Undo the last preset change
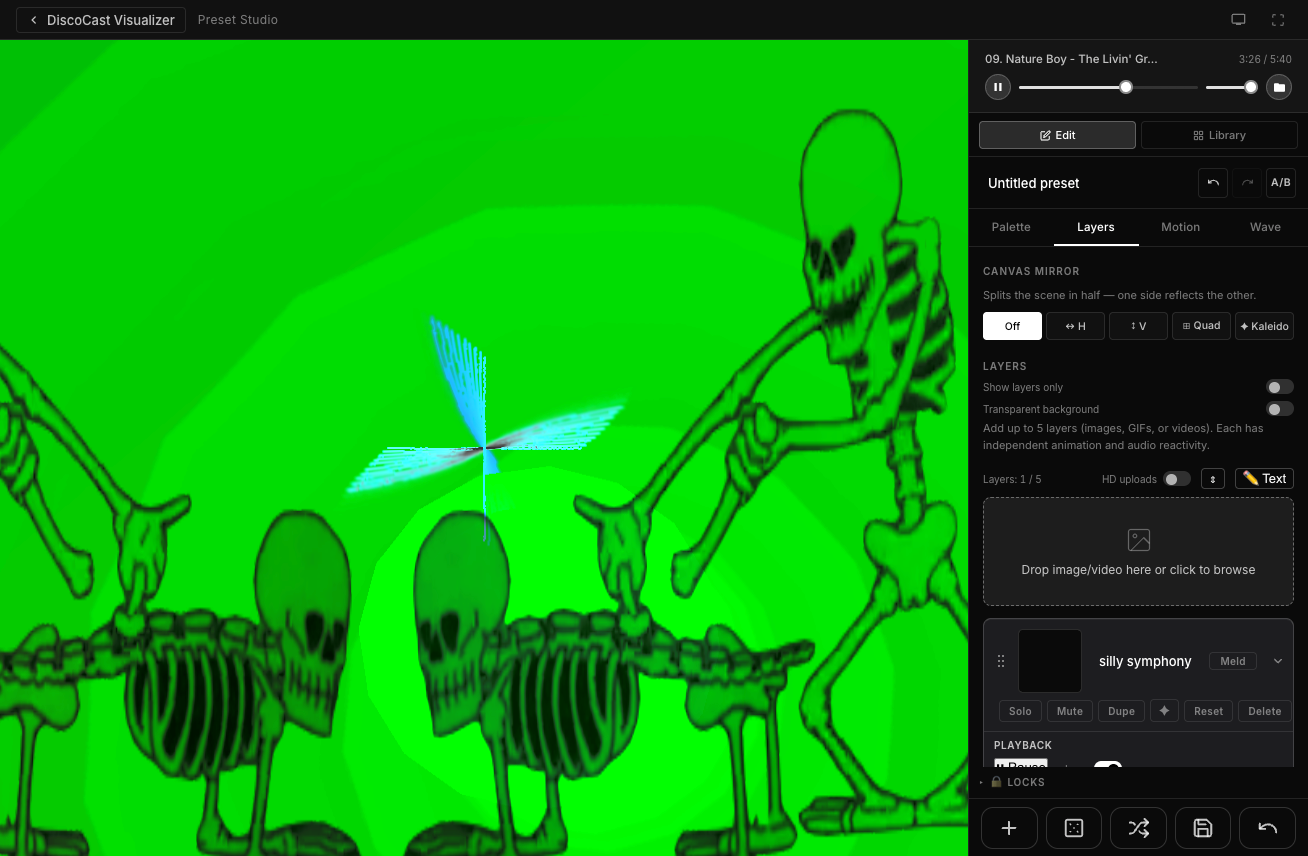 [x=1213, y=183]
